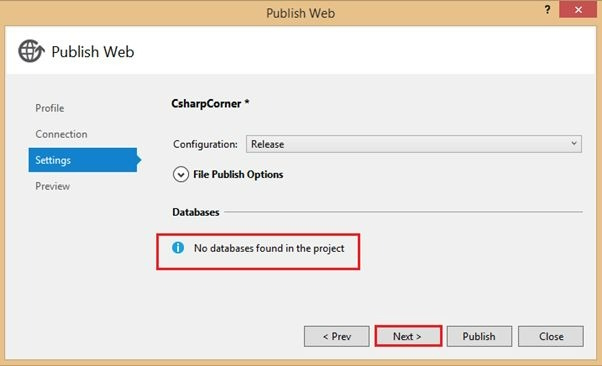602x366 pixels.
Task: Open the Configuration Release dropdown
Action: (413, 144)
